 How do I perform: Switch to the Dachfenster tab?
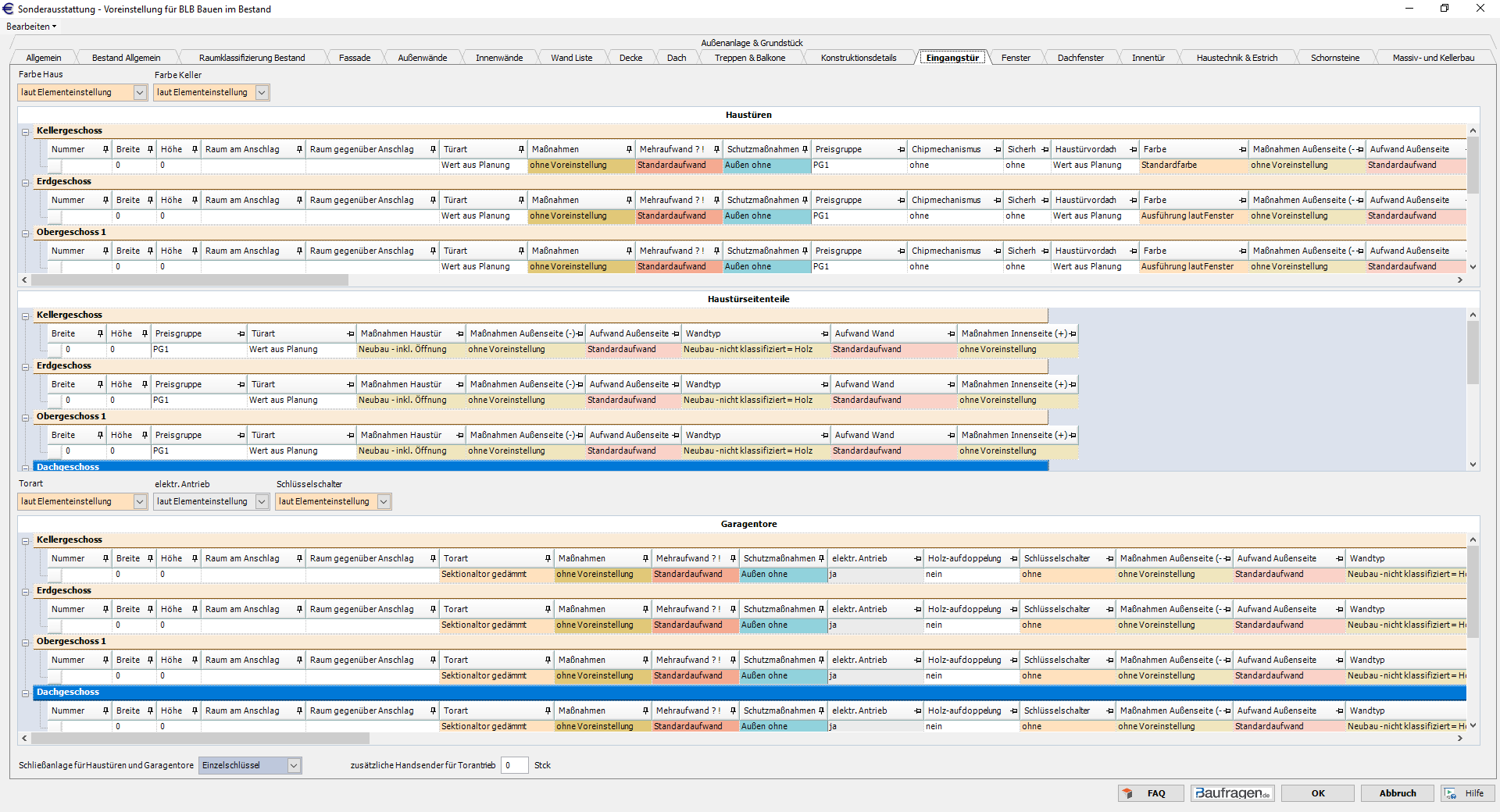[1080, 58]
